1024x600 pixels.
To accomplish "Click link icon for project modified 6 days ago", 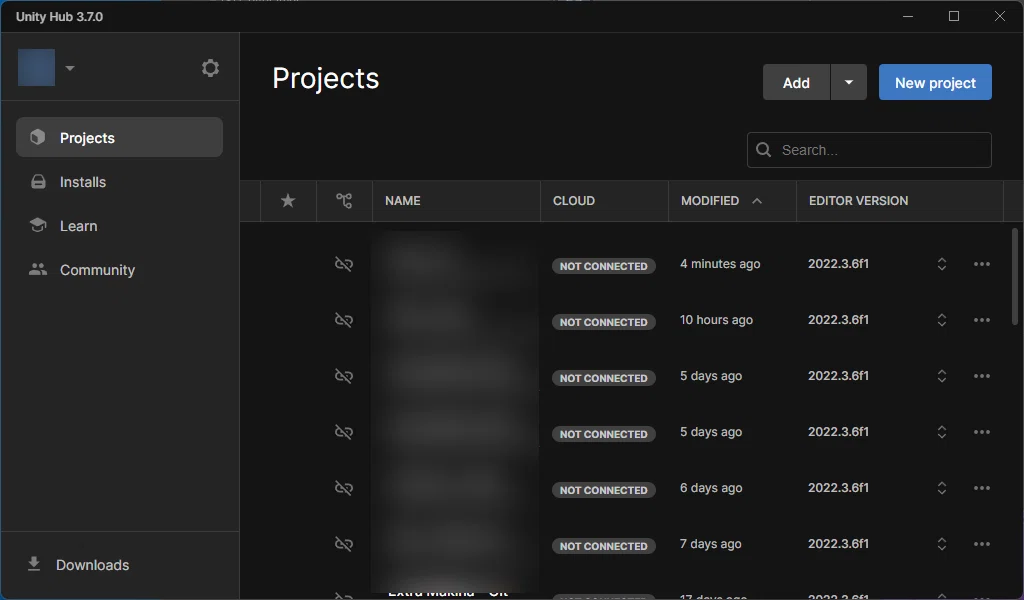I will [344, 488].
